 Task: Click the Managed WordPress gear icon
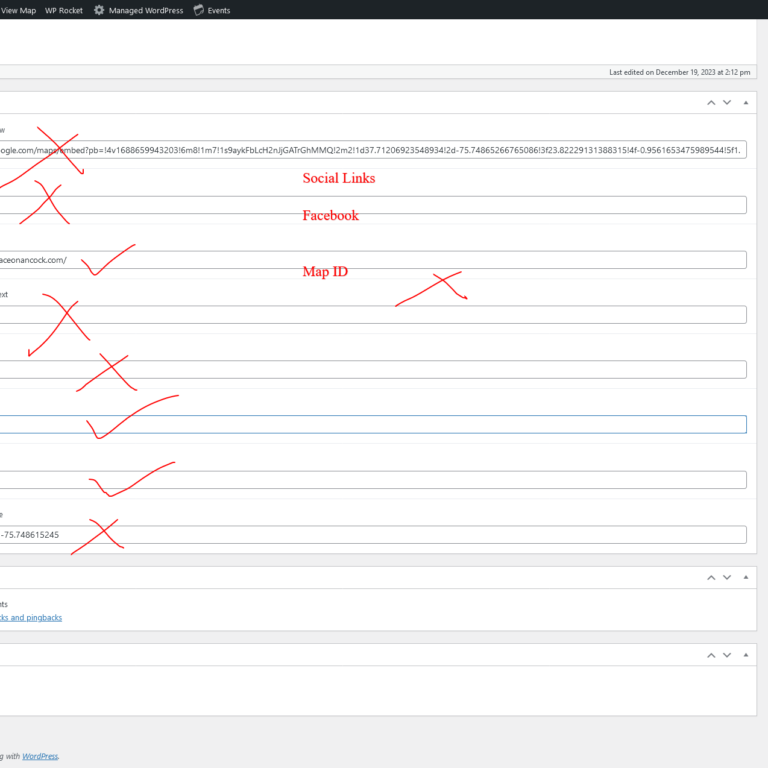pos(99,10)
